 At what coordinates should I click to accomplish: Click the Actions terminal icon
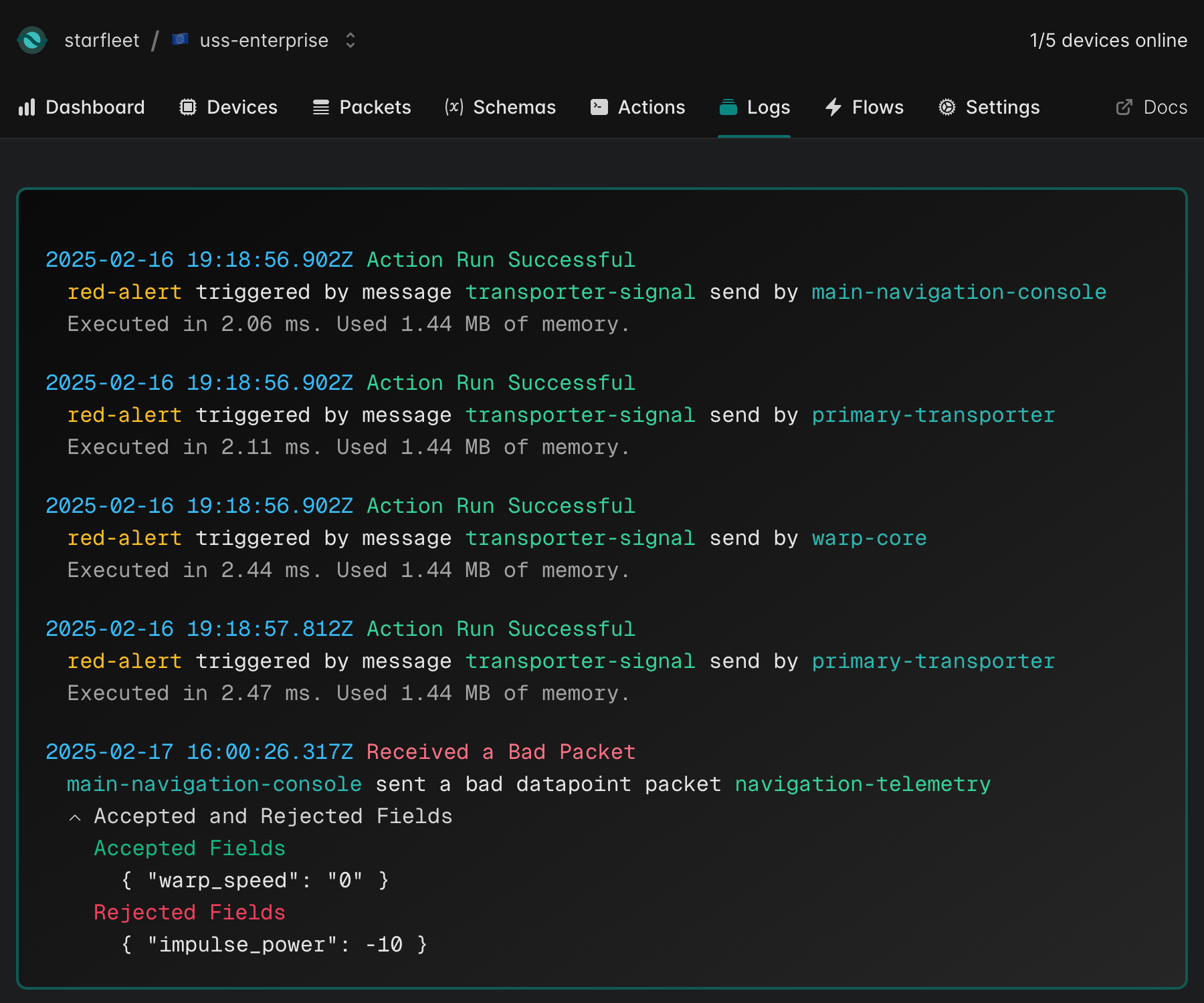coord(599,108)
